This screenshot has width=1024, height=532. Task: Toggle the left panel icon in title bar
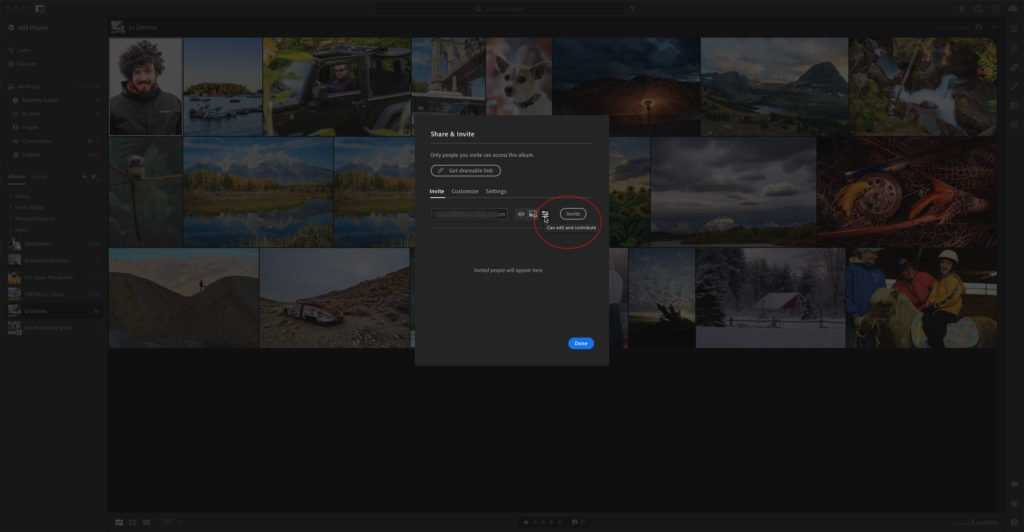(40, 8)
